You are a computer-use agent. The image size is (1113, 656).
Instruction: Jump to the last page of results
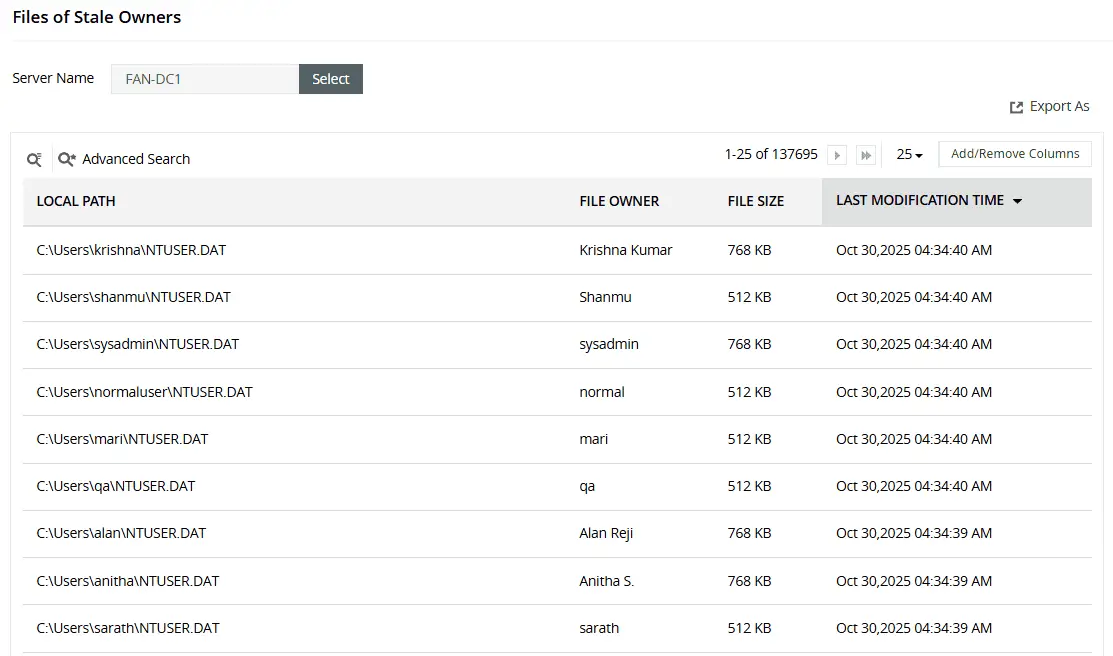point(865,154)
